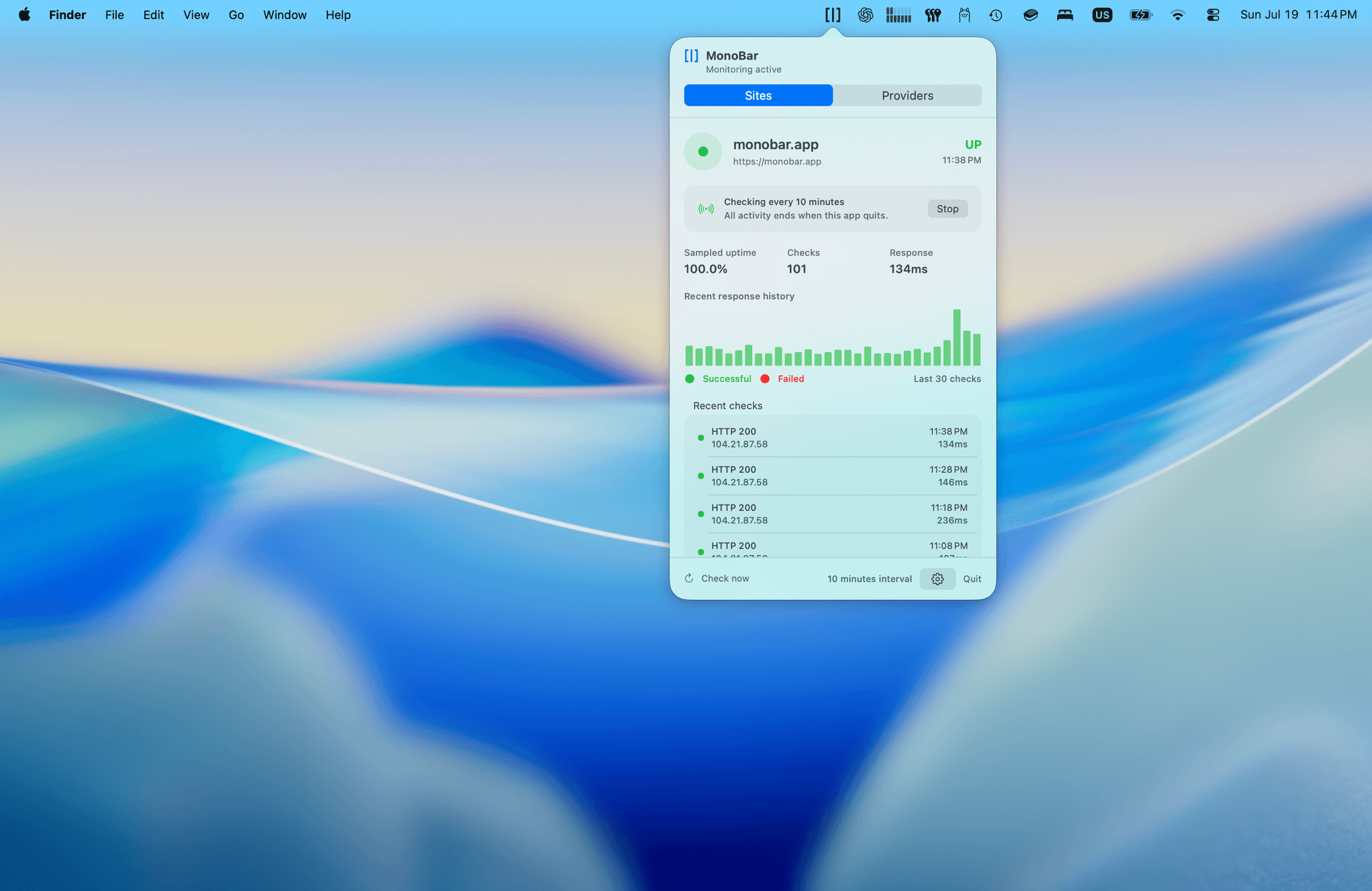Select the 11:28 PM check with 146ms

pos(832,476)
